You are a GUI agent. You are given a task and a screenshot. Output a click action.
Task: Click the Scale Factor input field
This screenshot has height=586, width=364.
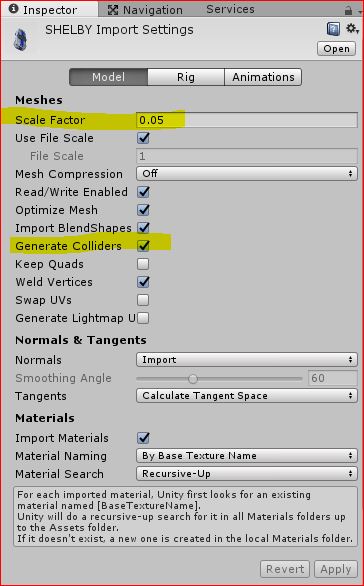[x=247, y=120]
